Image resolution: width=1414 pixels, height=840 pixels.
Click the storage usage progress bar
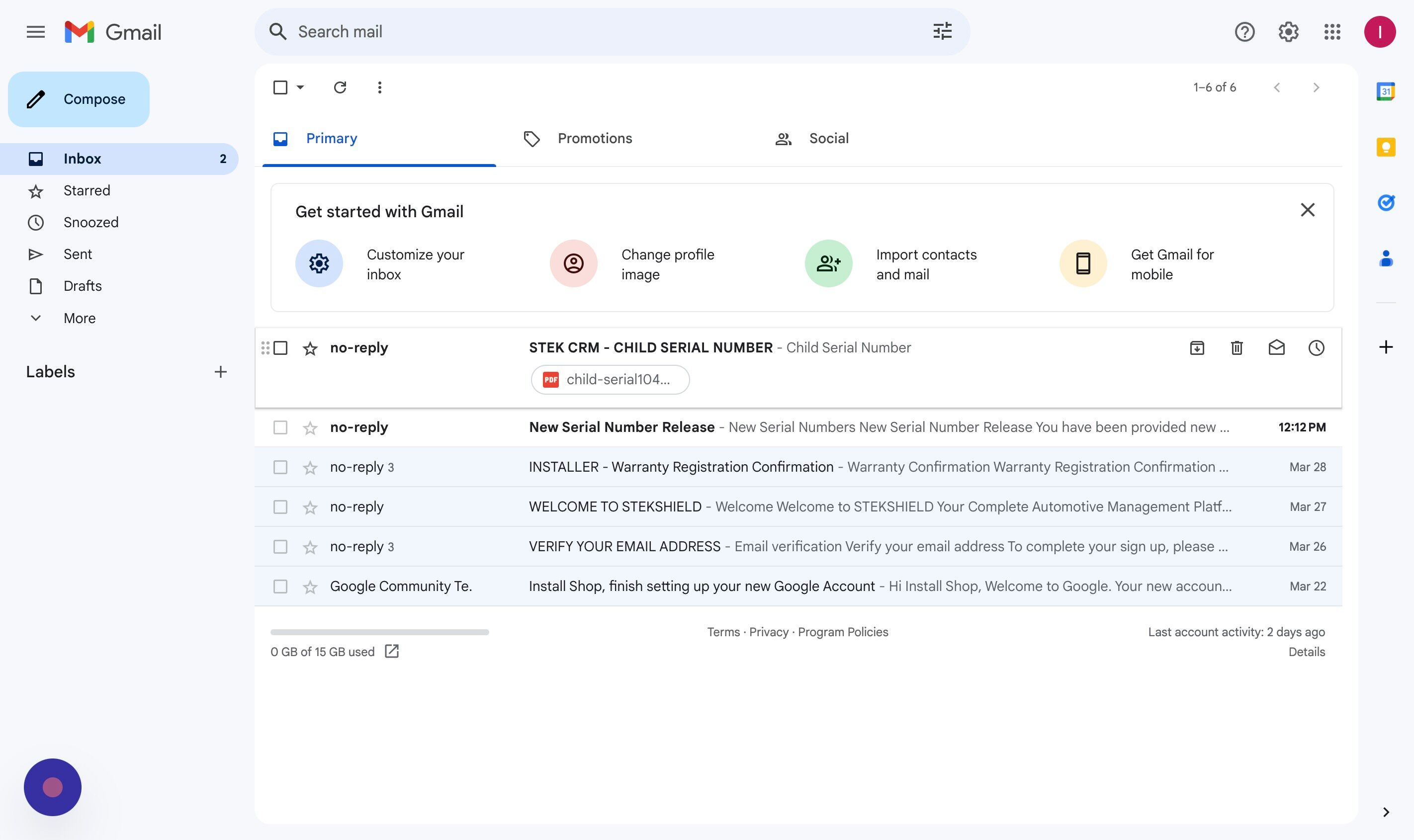pyautogui.click(x=379, y=632)
